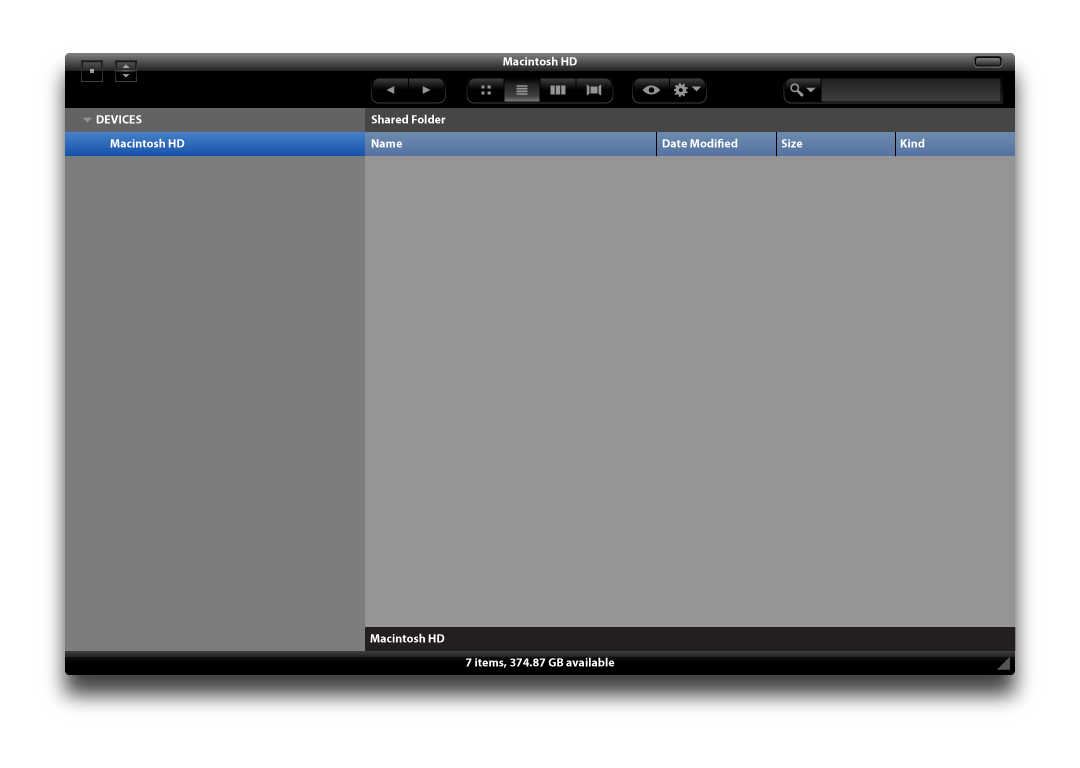Switch to list view
The image size is (1080, 768).
(521, 90)
